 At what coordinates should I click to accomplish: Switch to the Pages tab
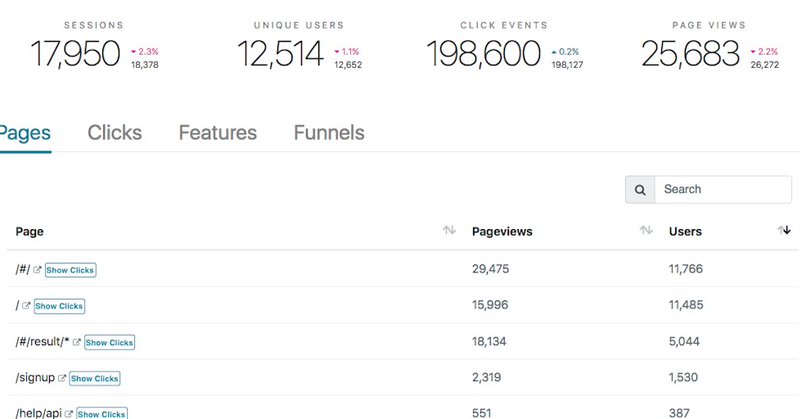24,133
